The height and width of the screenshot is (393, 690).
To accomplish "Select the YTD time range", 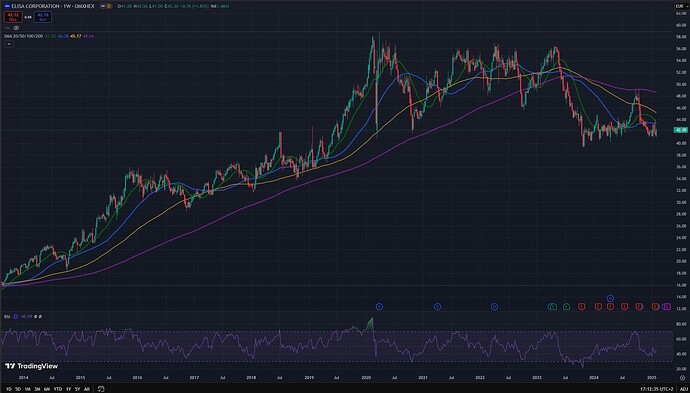I will coord(58,389).
